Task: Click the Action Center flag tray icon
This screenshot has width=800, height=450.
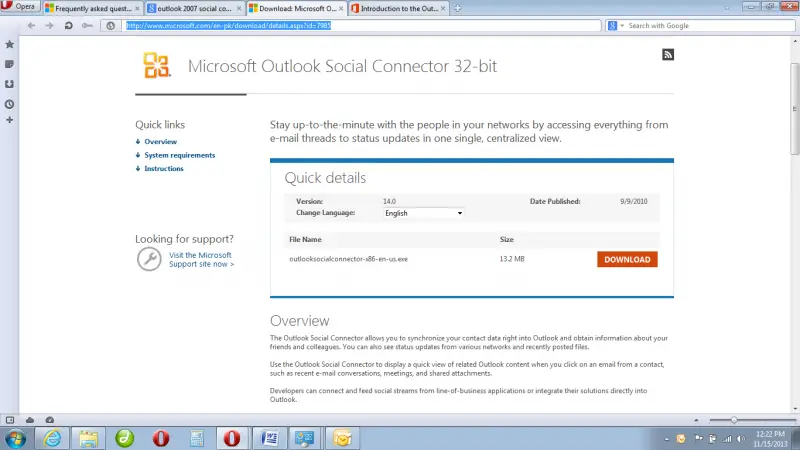Action: [x=698, y=439]
